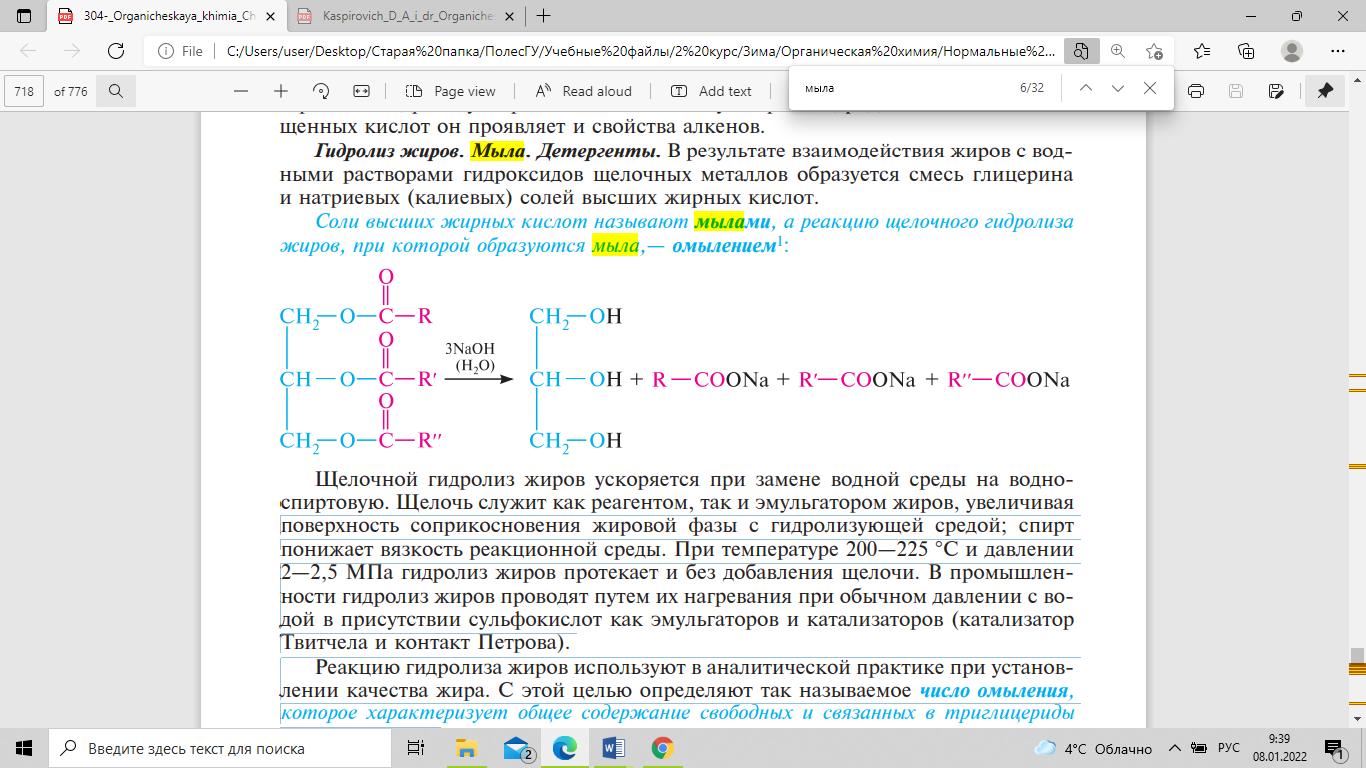Click '3NaOH' above the reaction arrow
Image resolution: width=1366 pixels, height=768 pixels.
tap(470, 348)
